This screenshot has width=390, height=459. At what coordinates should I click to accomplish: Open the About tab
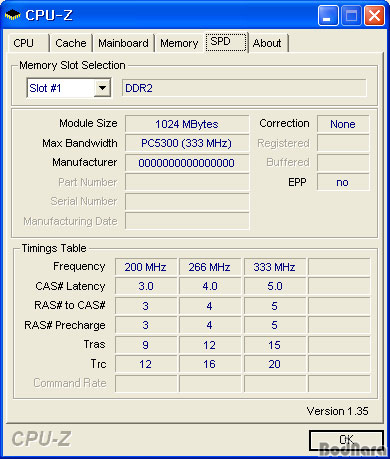click(268, 43)
